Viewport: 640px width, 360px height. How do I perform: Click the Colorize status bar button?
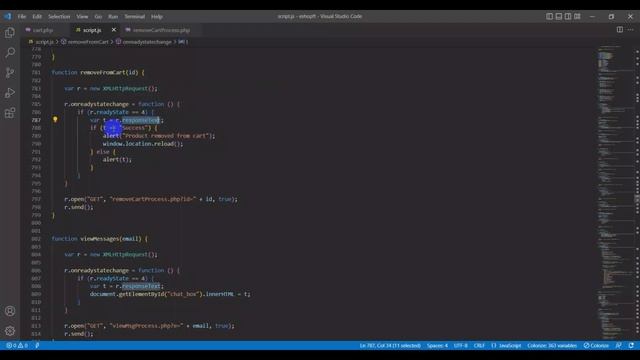(x=596, y=345)
